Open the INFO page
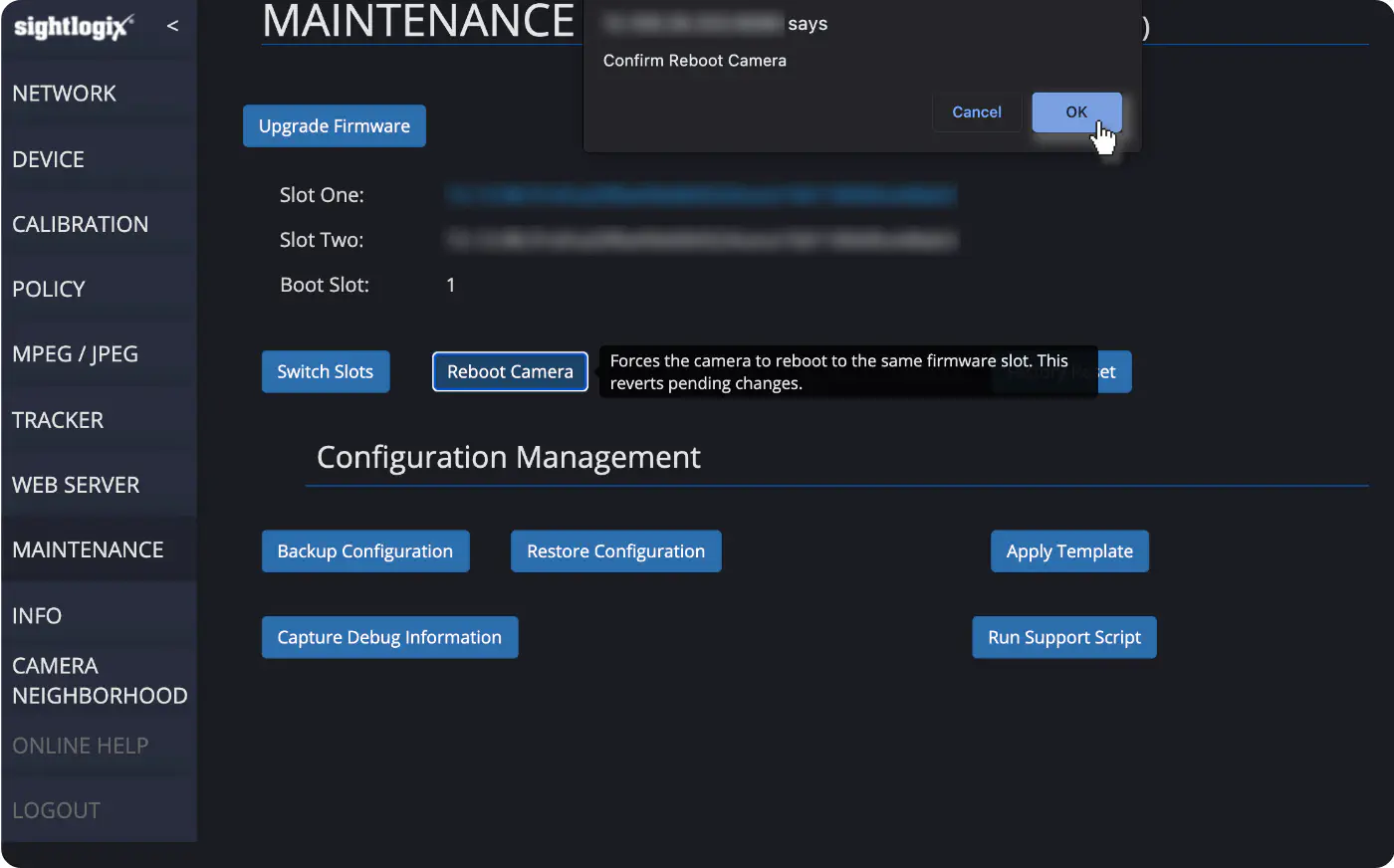Viewport: 1394px width, 868px height. (37, 615)
